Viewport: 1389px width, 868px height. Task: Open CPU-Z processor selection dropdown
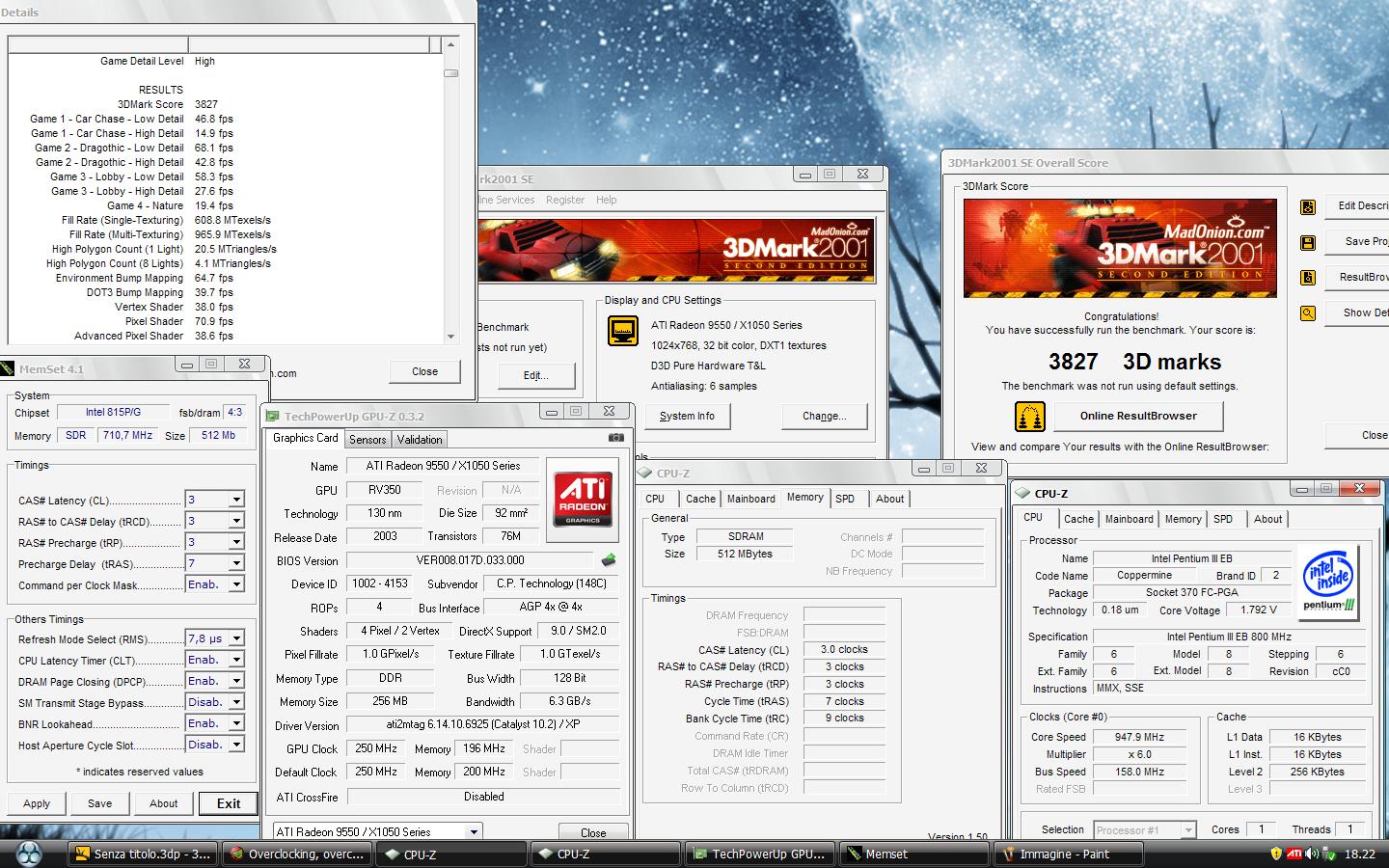(1188, 829)
